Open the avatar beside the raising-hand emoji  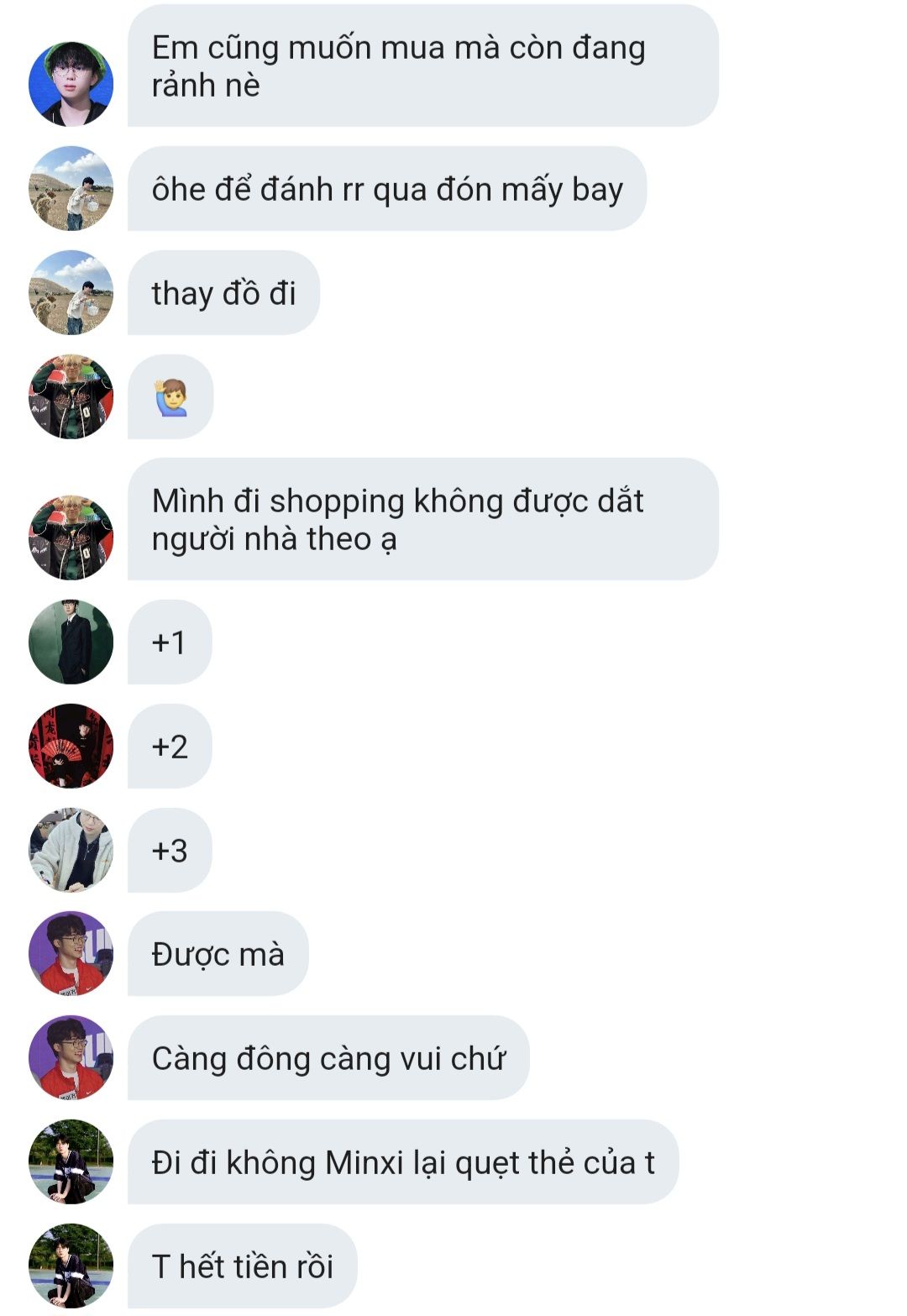coord(71,396)
